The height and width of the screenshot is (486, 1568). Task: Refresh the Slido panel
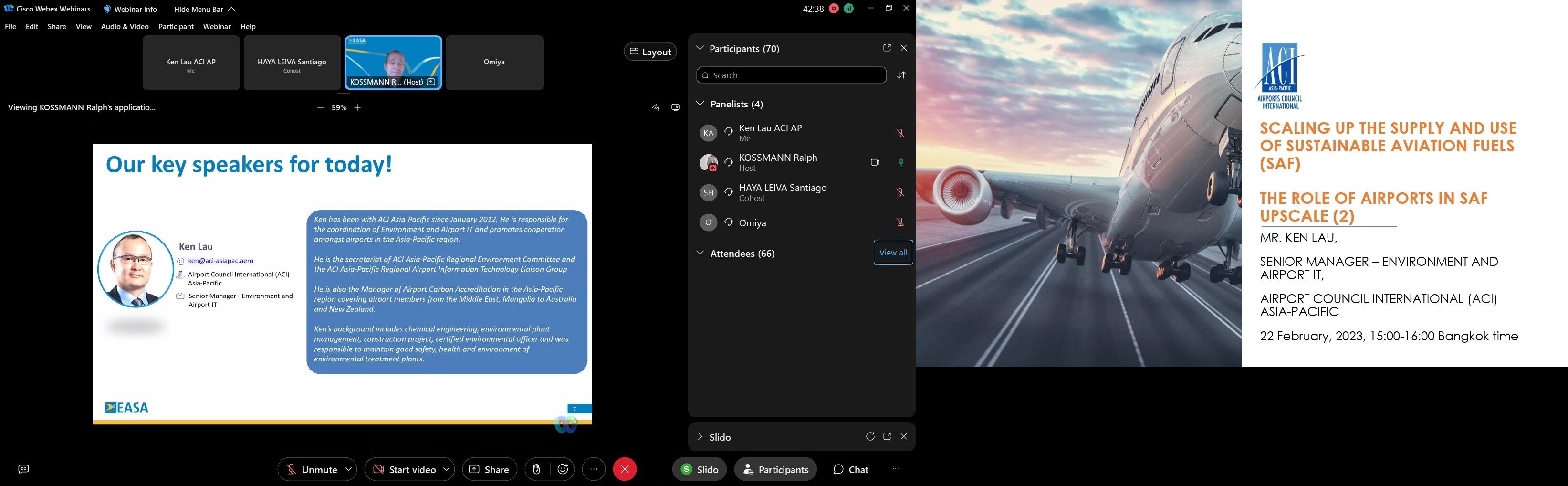[870, 437]
